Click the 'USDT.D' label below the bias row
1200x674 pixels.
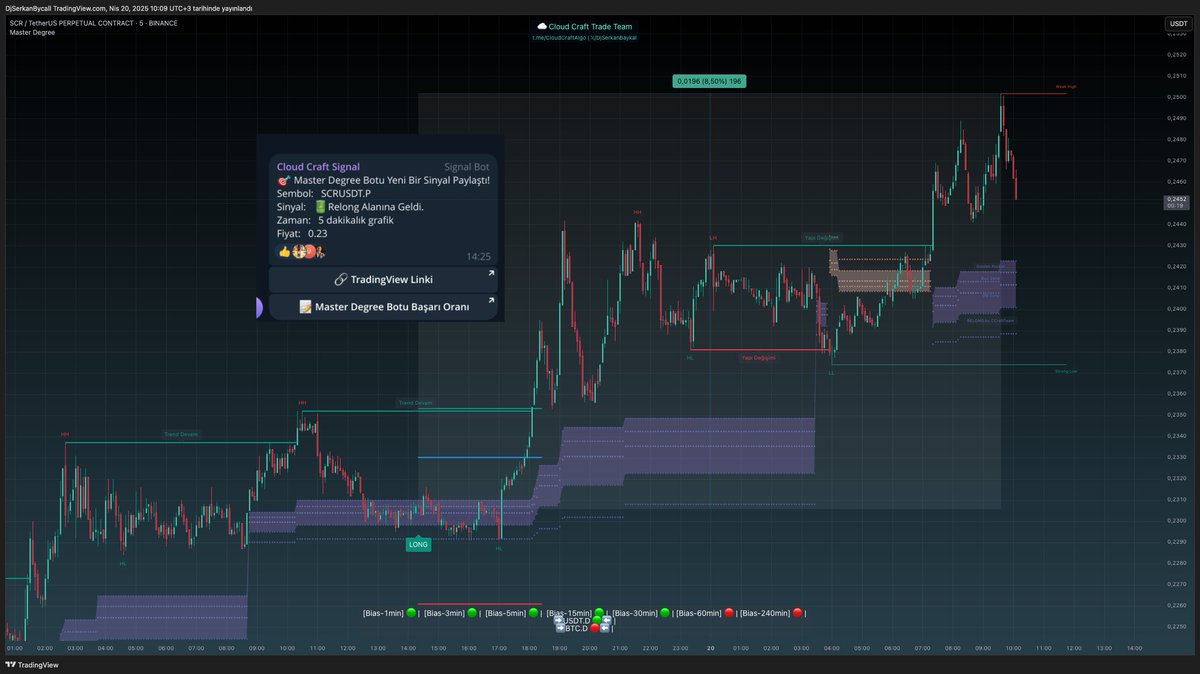(578, 621)
